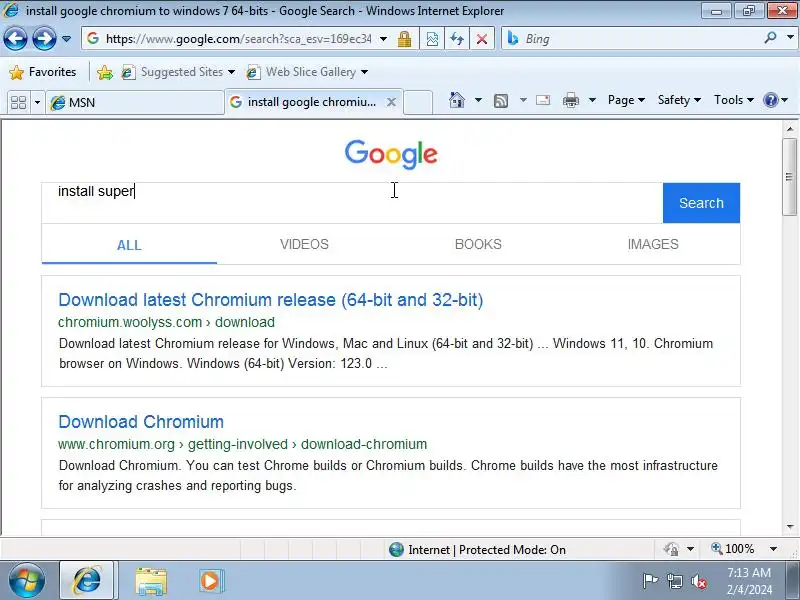
Task: Click the muted volume tray icon
Action: [x=698, y=581]
